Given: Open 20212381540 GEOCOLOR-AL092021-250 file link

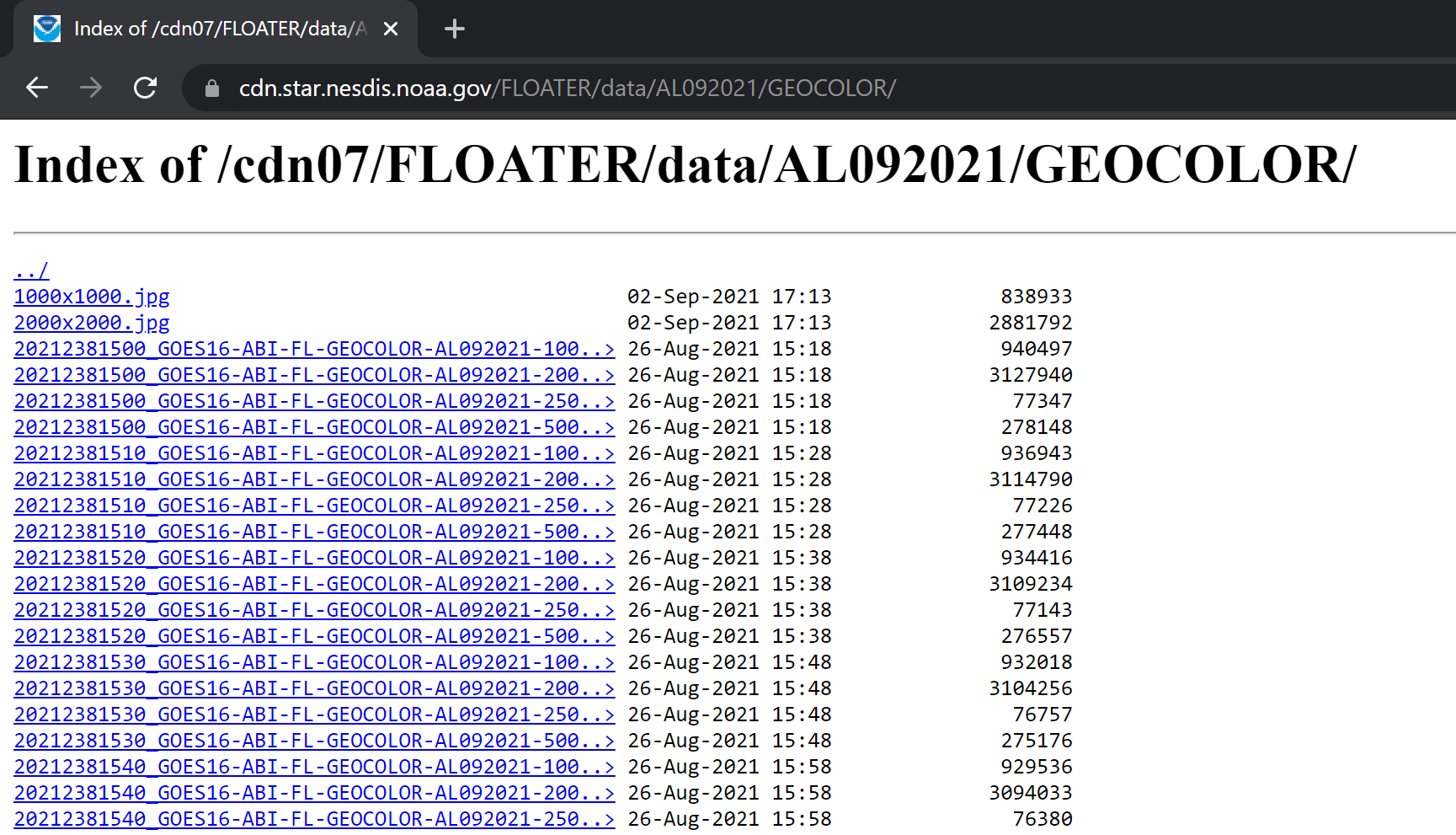Looking at the screenshot, I should coord(315,819).
